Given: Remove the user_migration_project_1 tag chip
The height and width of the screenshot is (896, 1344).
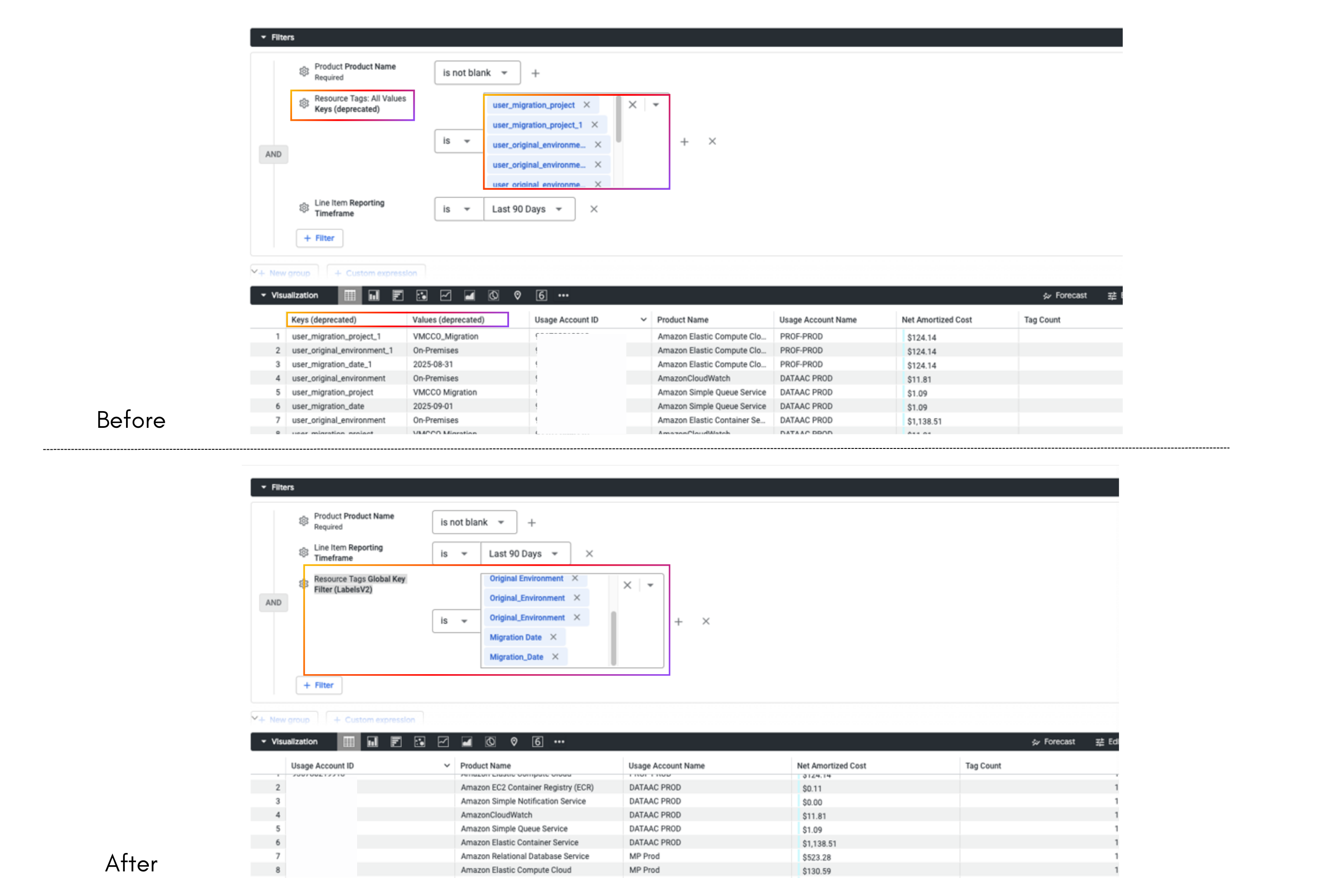Looking at the screenshot, I should 595,125.
